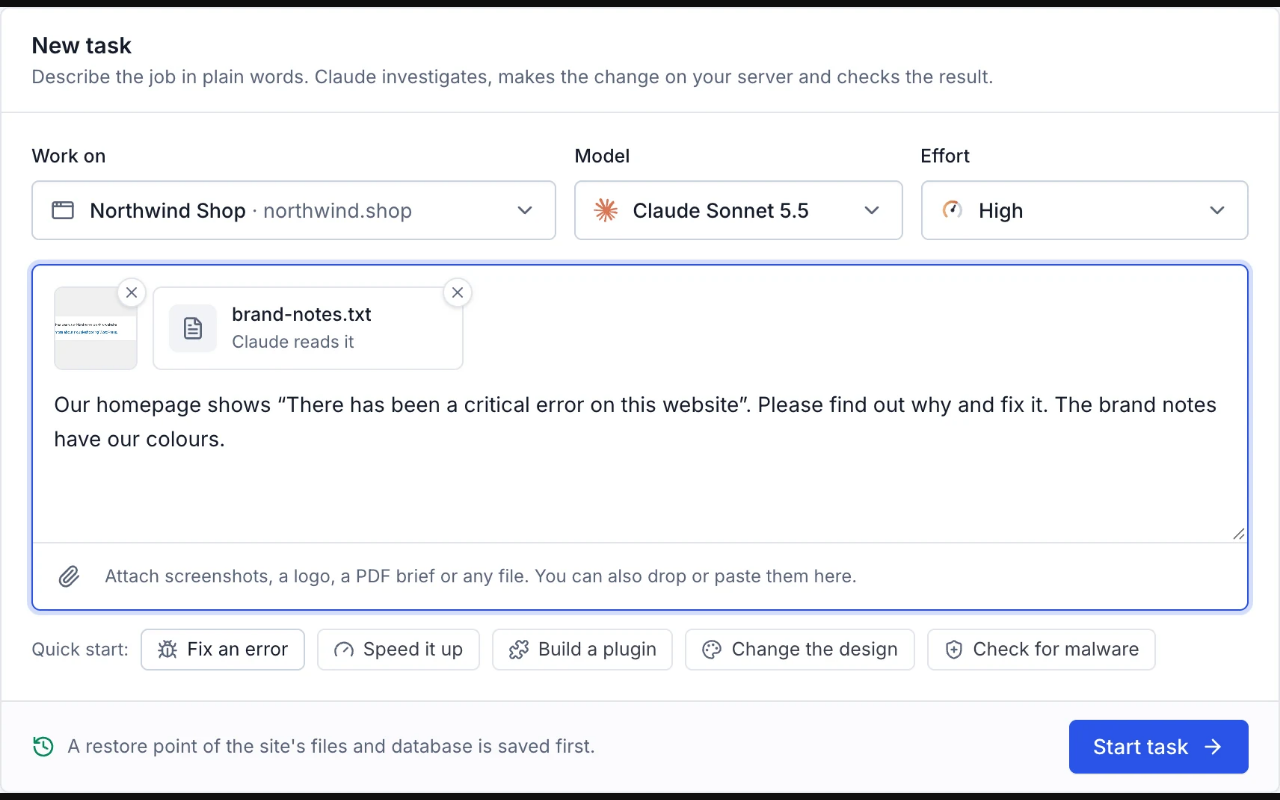This screenshot has width=1280, height=800.
Task: Open the Effort dropdown set to High
Action: pyautogui.click(x=1084, y=210)
